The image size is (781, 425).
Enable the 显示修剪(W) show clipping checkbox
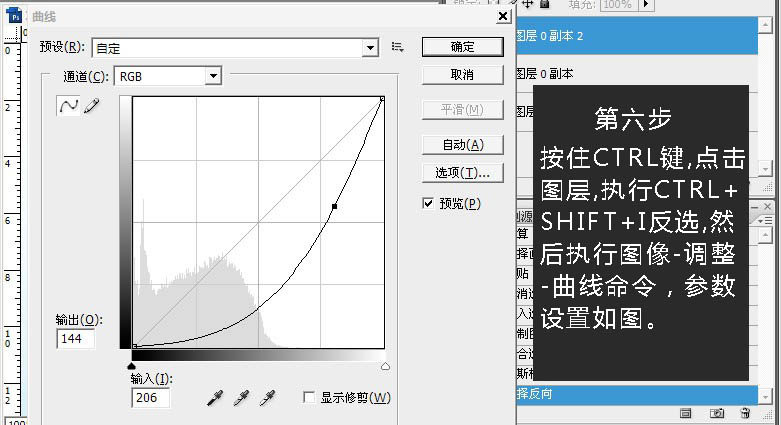[309, 397]
